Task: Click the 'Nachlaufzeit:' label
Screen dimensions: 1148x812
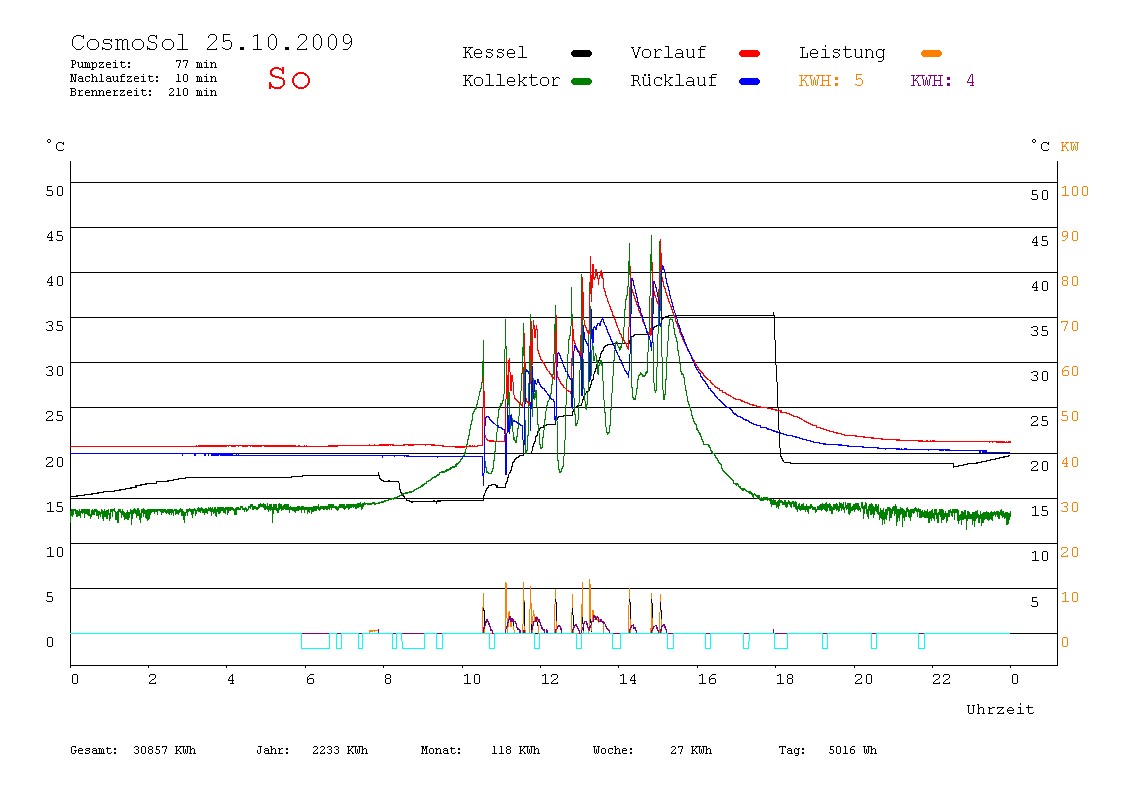Action: coord(114,78)
